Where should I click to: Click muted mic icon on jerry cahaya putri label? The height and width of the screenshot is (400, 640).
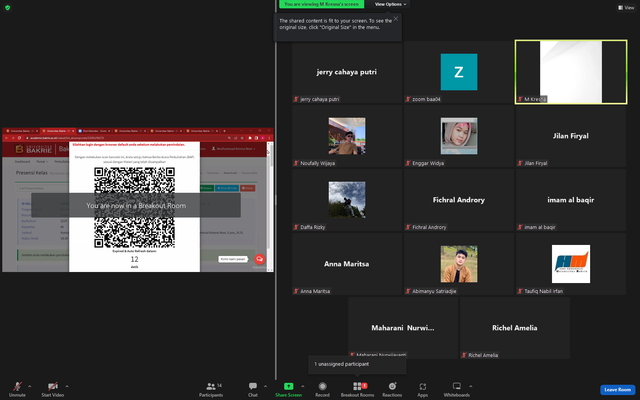[296, 99]
